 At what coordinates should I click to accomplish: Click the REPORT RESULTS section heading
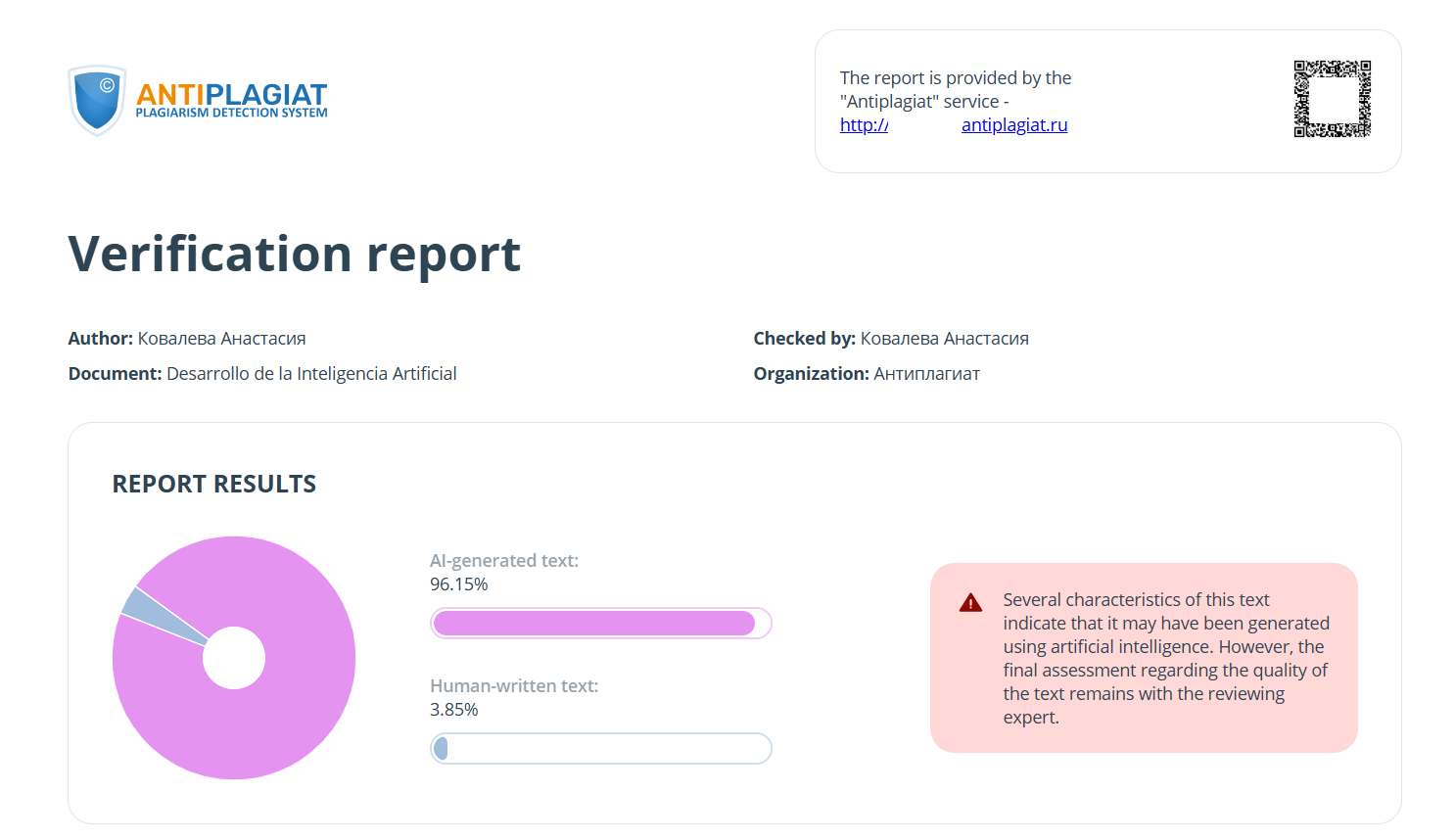click(214, 484)
